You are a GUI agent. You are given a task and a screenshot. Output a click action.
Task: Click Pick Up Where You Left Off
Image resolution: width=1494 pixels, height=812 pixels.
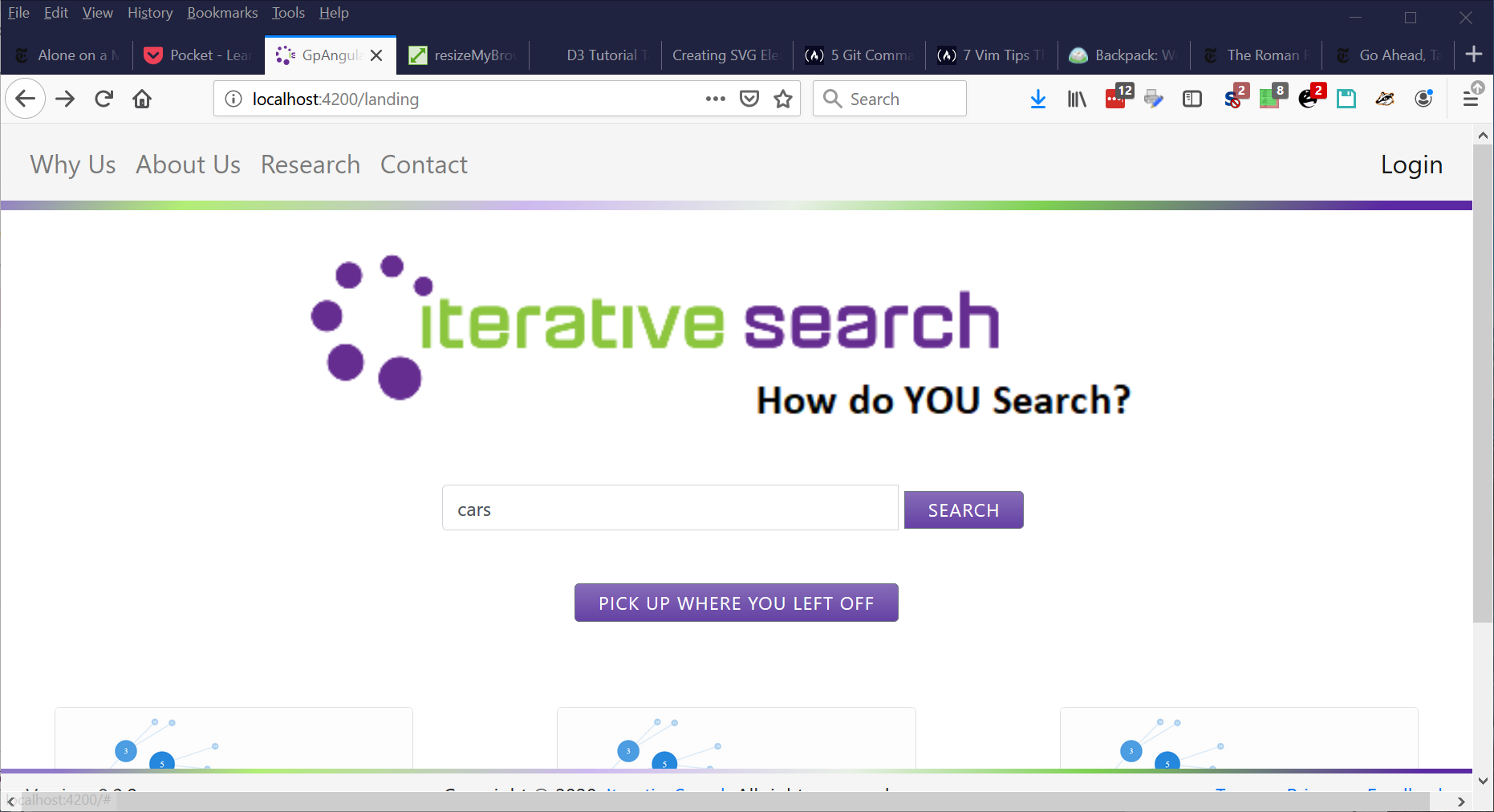tap(737, 603)
